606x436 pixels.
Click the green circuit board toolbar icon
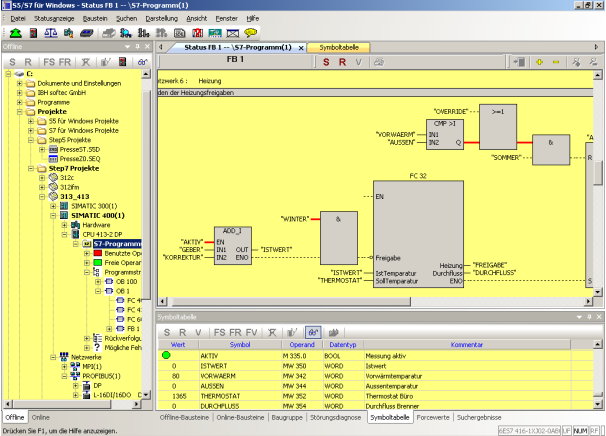(215, 33)
